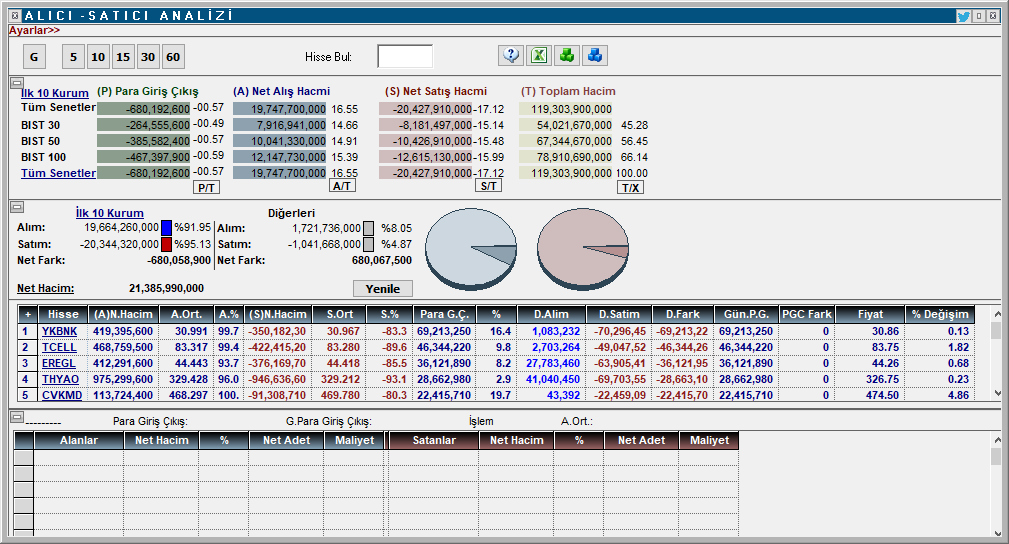Click the green blocks toolbar icon
This screenshot has height=544, width=1009.
coord(566,56)
